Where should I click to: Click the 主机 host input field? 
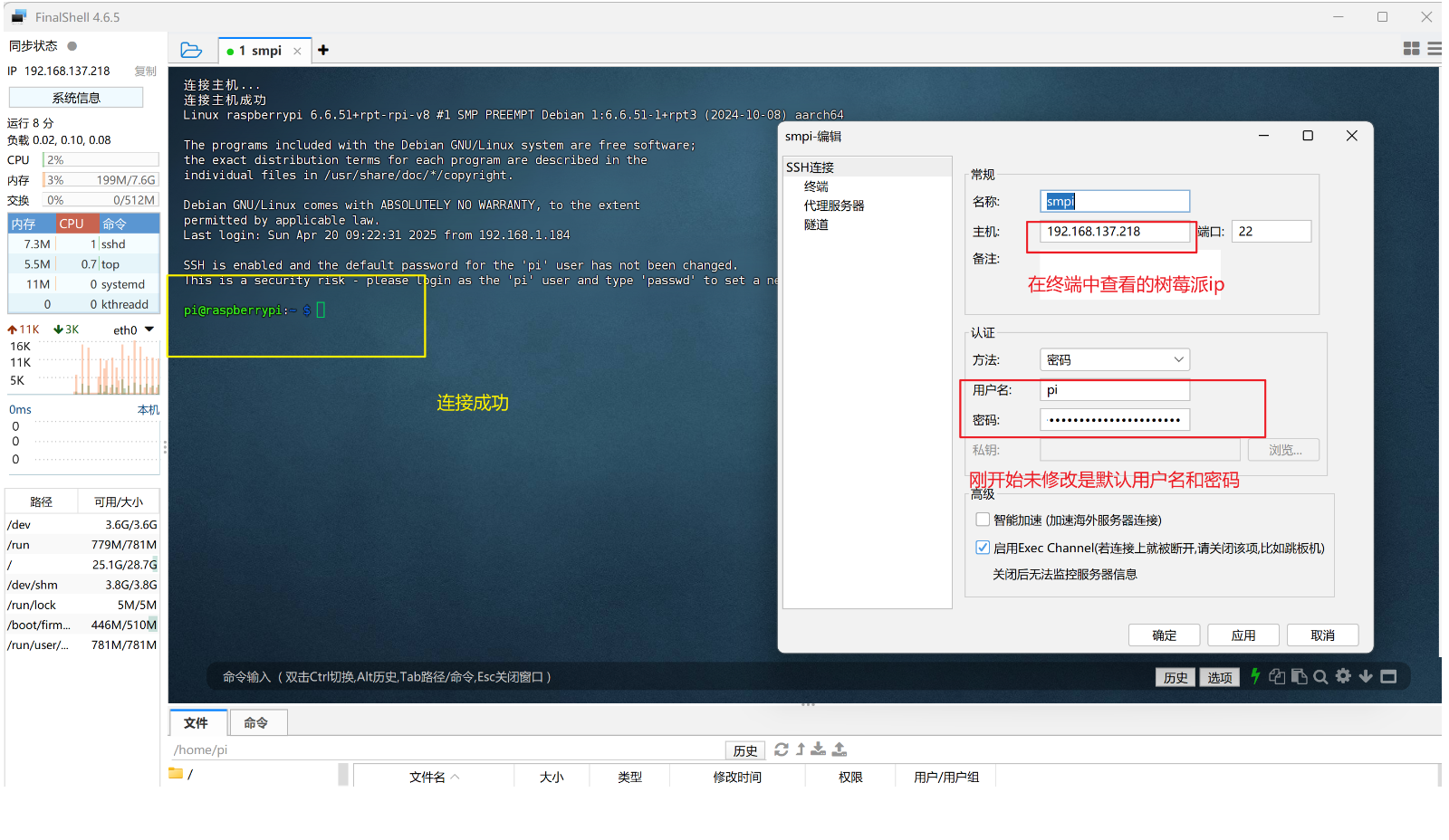click(x=1115, y=231)
